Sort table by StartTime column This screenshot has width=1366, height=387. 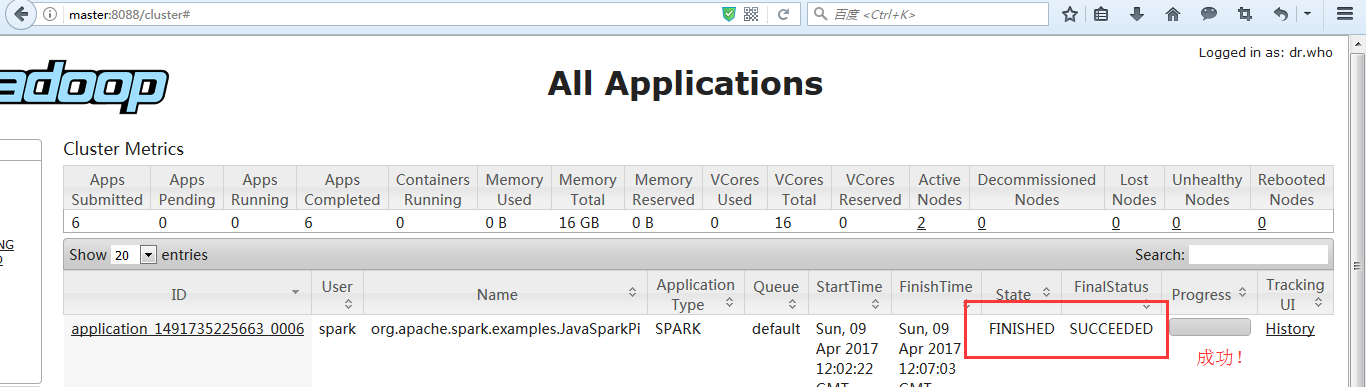(x=849, y=294)
